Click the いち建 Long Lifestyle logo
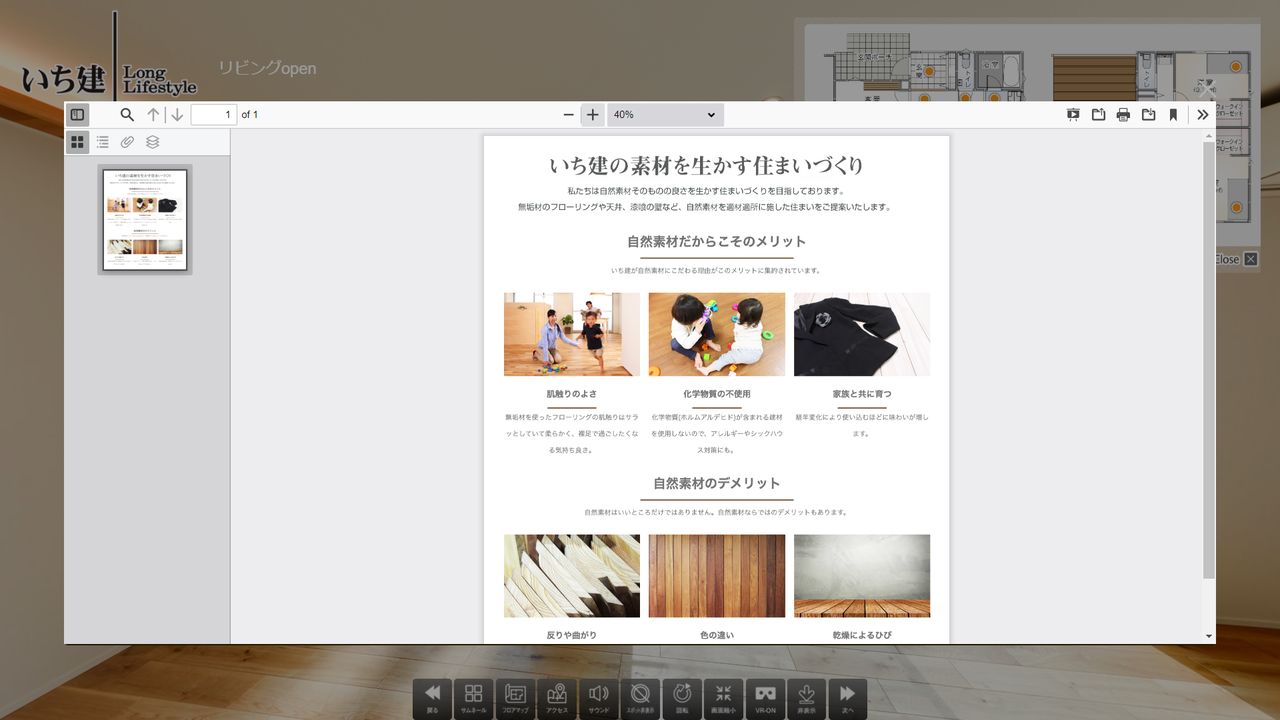The image size is (1280, 720). coord(108,58)
